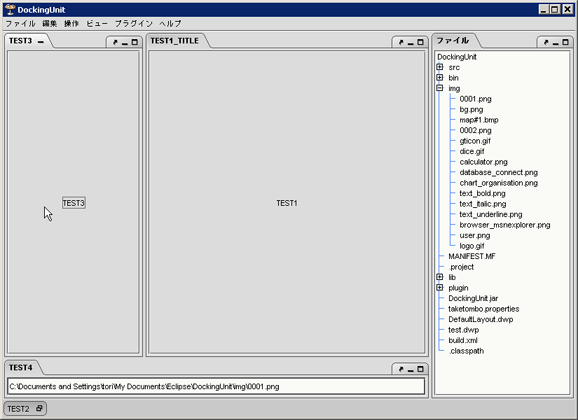The image size is (578, 420).
Task: Select the TEST4 tab
Action: (x=21, y=368)
